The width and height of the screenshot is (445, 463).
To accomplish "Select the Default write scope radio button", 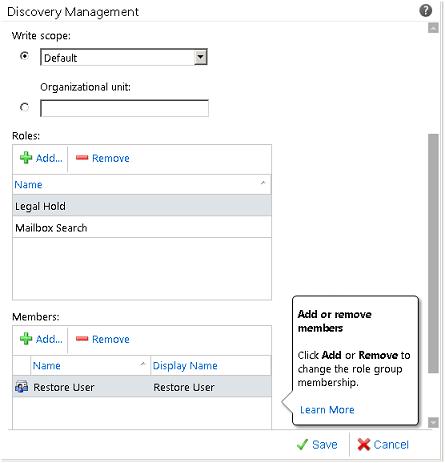I will pos(24,56).
